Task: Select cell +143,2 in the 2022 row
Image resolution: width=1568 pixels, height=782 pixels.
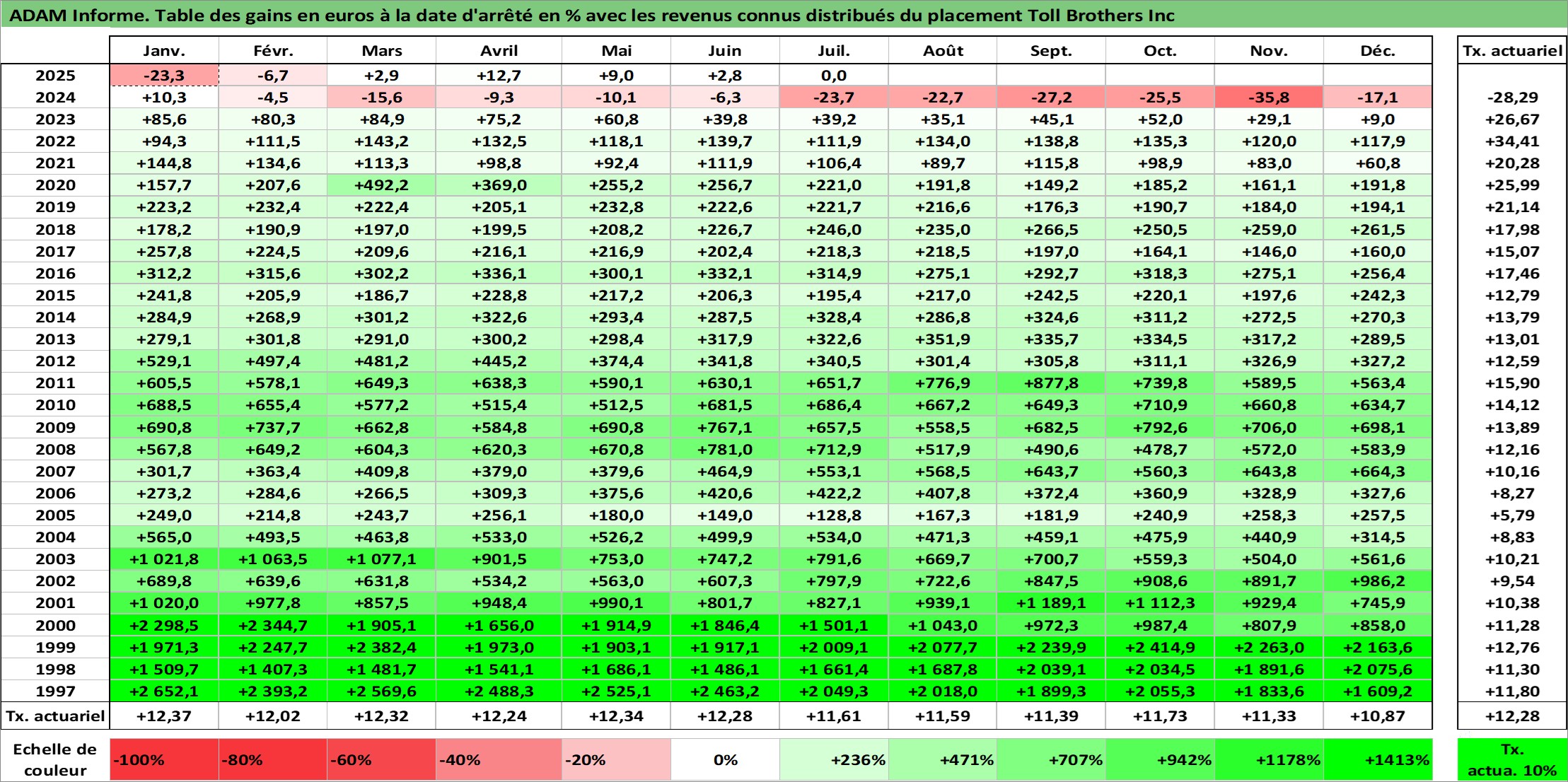Action: [x=381, y=141]
